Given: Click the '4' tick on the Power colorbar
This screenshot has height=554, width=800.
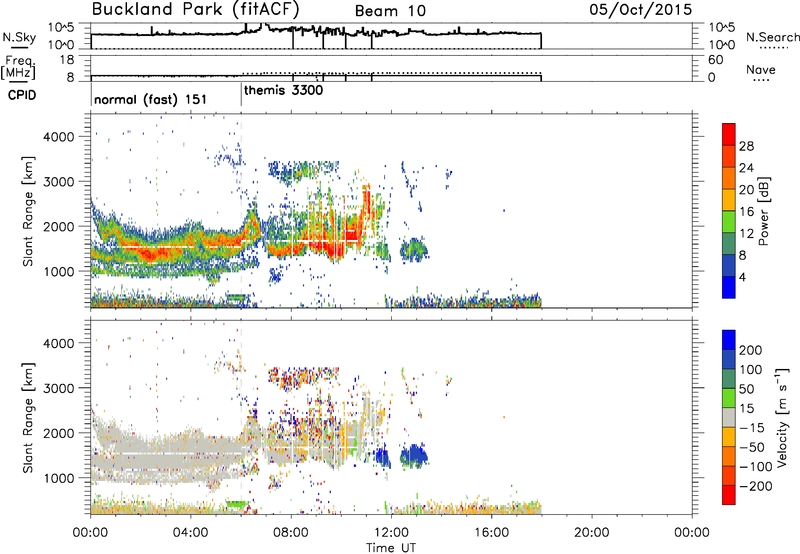Looking at the screenshot, I should click(x=742, y=277).
